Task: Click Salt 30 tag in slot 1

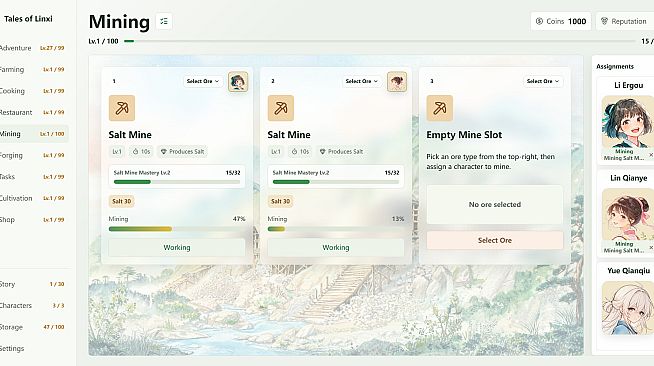Action: coord(121,201)
